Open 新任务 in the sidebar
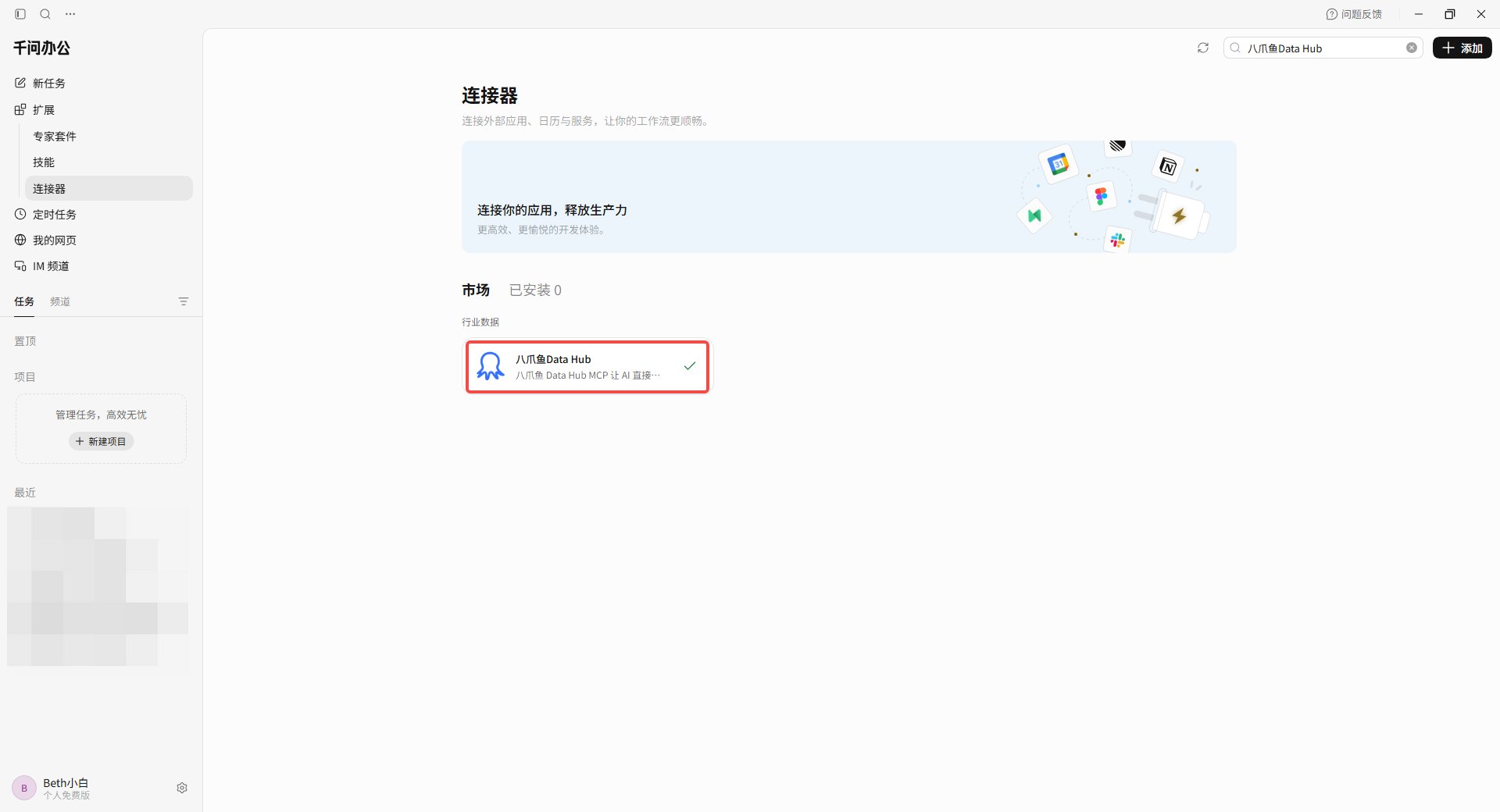The width and height of the screenshot is (1500, 812). (x=101, y=83)
